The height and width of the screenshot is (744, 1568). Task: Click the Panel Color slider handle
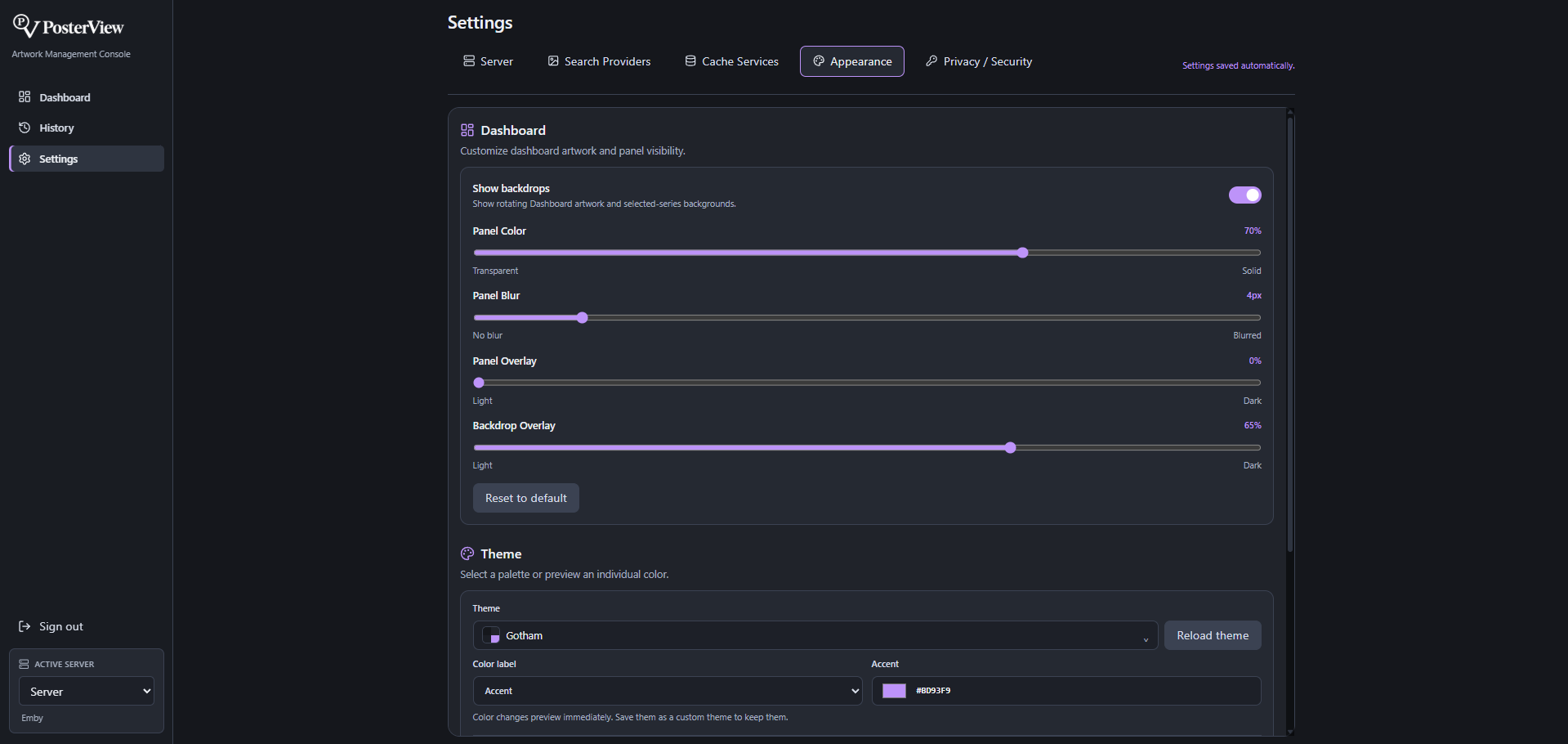[1023, 253]
